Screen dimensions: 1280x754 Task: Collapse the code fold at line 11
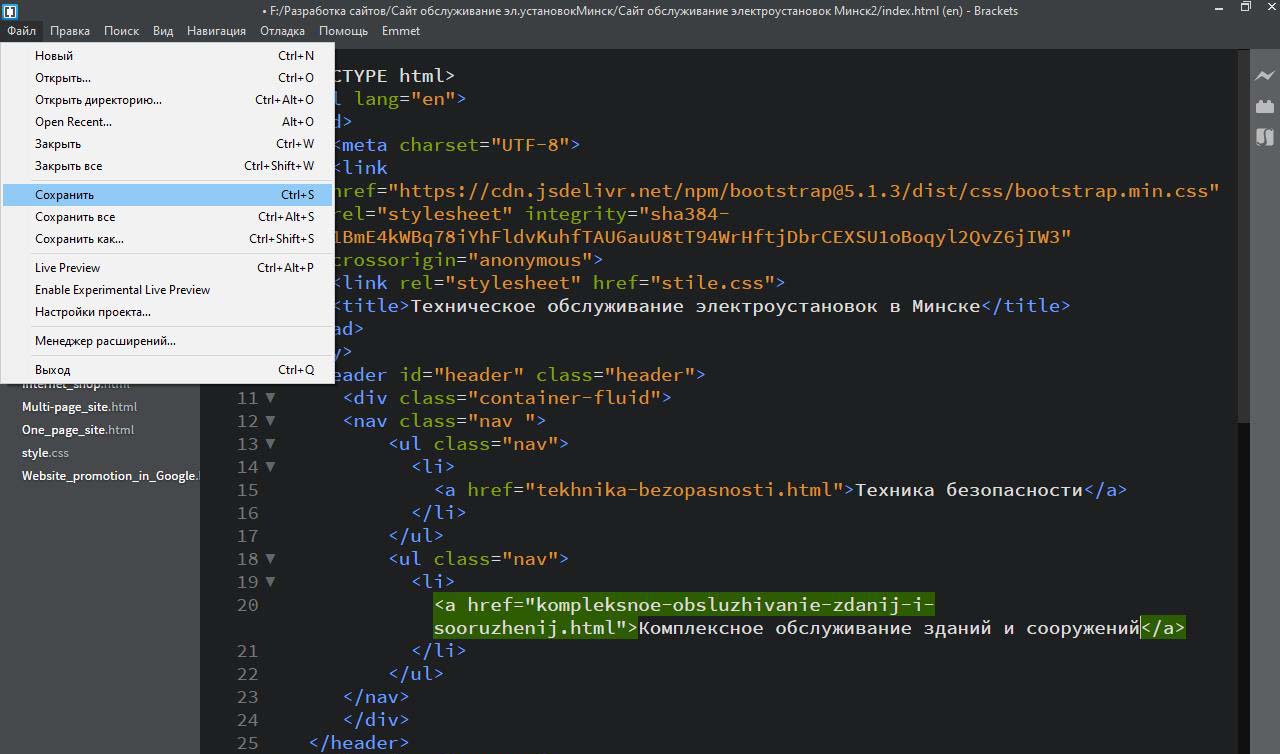270,398
